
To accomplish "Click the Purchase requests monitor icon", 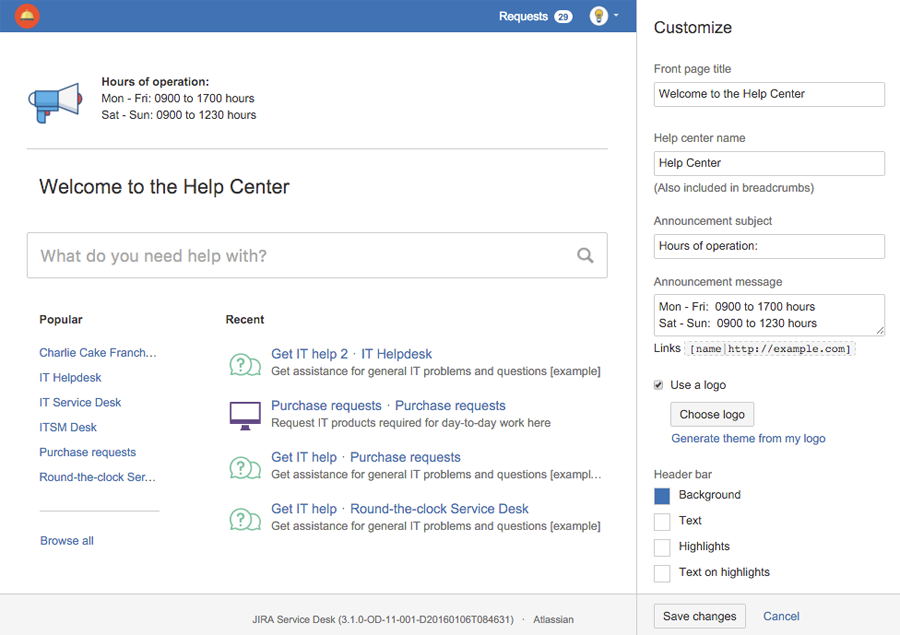I will (x=245, y=414).
